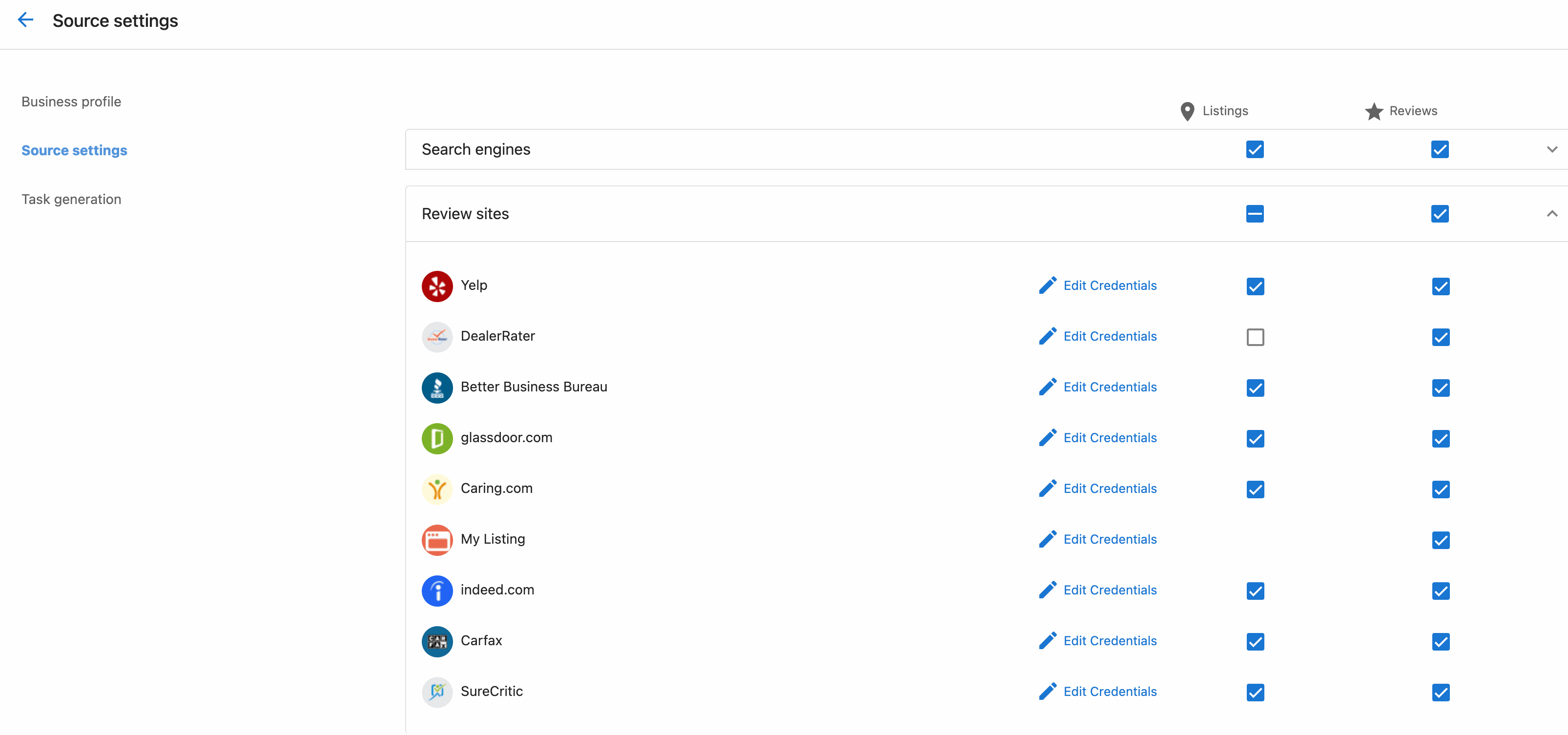Viewport: 1568px width, 735px height.
Task: Click the pencil icon beside Yelp
Action: coord(1048,286)
